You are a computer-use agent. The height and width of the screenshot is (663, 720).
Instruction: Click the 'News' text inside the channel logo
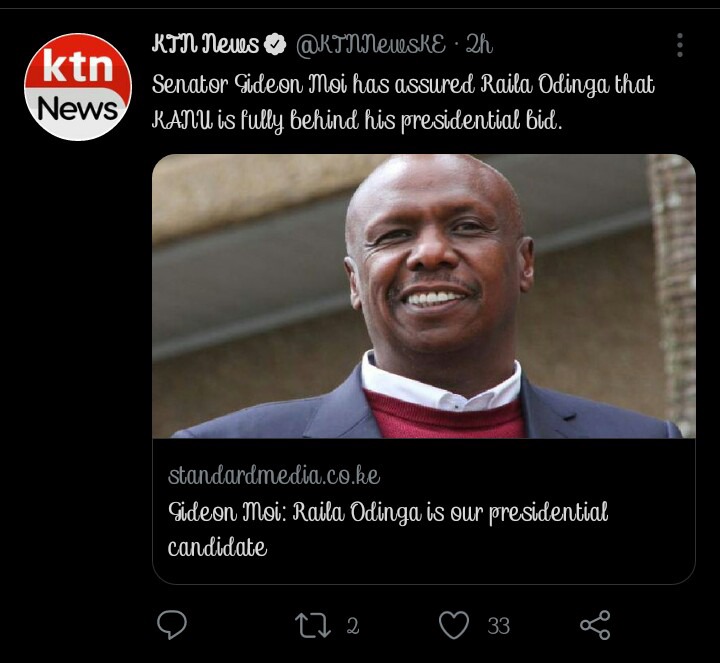78,109
